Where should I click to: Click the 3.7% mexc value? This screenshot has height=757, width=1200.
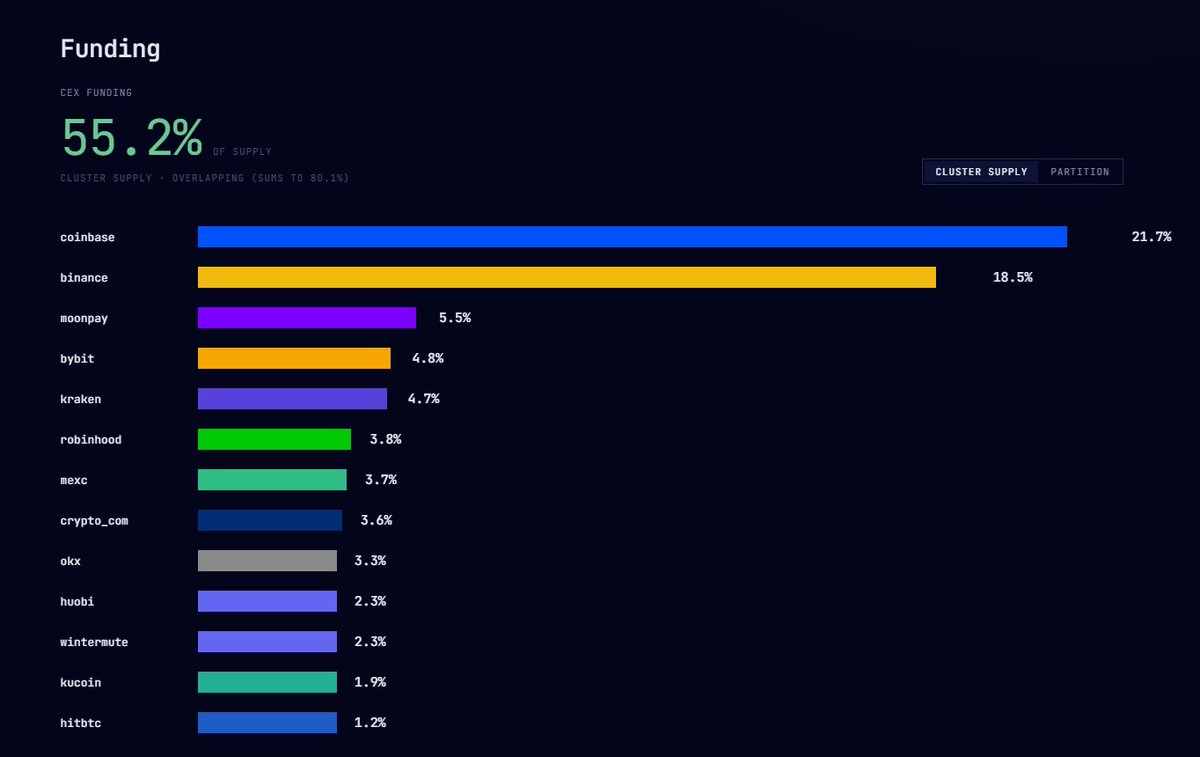point(381,480)
